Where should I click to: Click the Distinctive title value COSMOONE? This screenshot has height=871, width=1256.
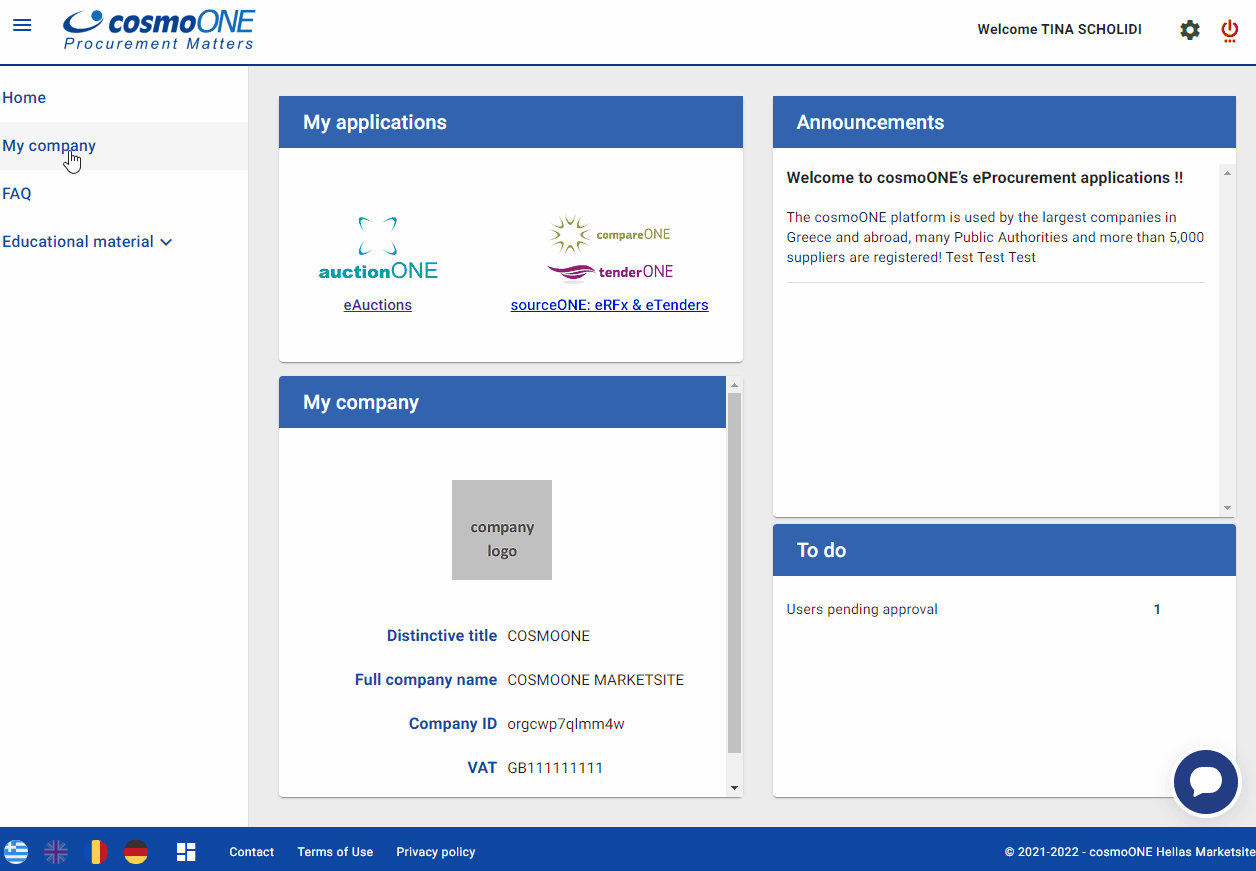pyautogui.click(x=549, y=636)
